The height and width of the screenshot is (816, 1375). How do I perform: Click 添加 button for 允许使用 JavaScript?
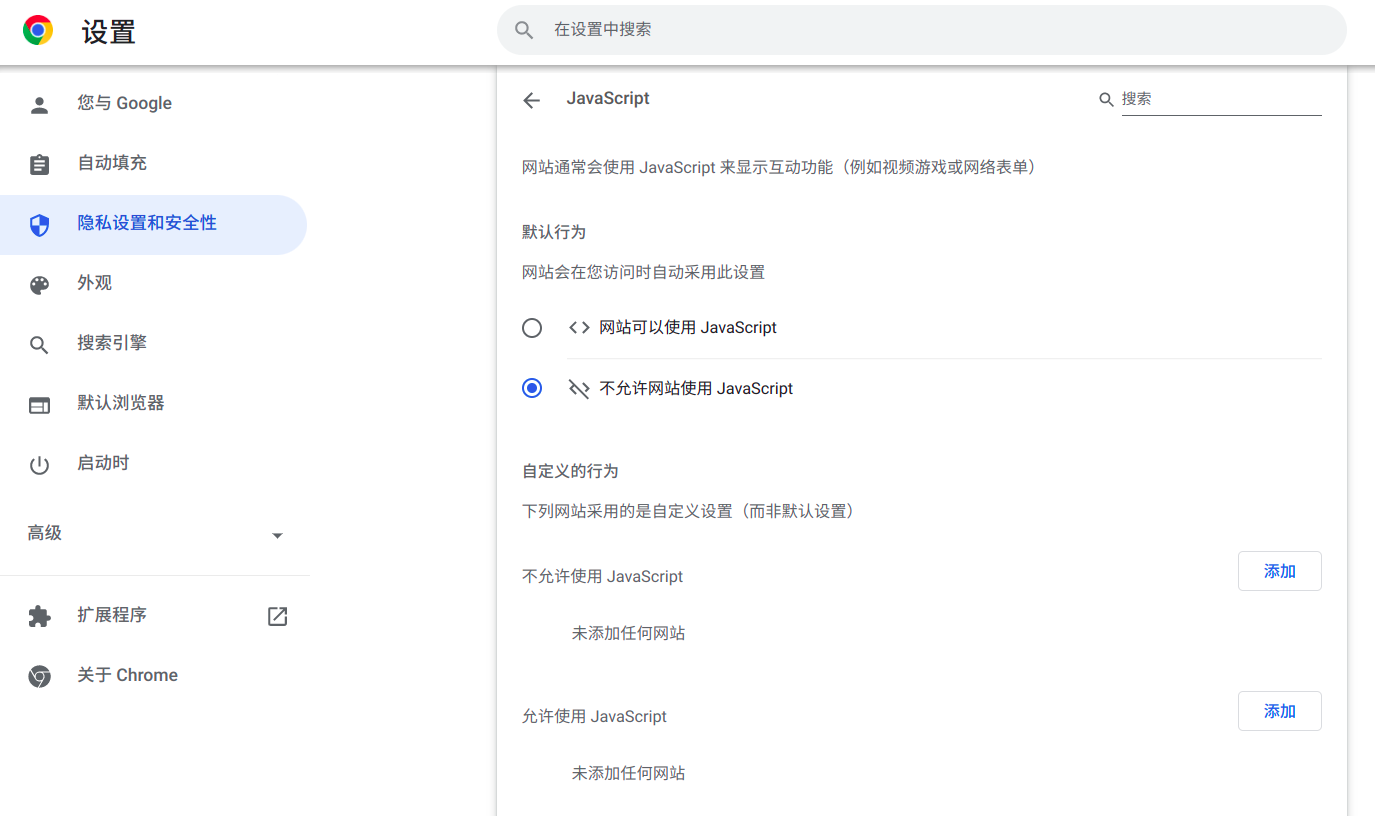point(1279,711)
